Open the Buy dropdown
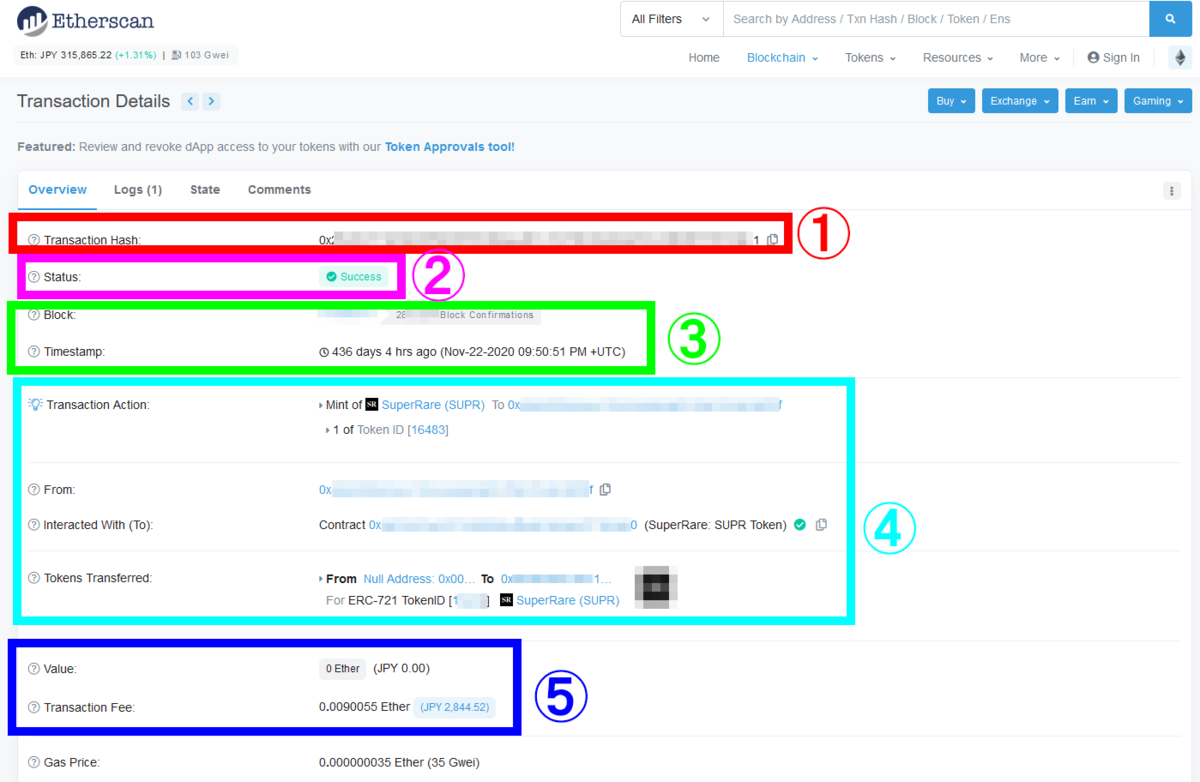The height and width of the screenshot is (782, 1200). pos(951,101)
